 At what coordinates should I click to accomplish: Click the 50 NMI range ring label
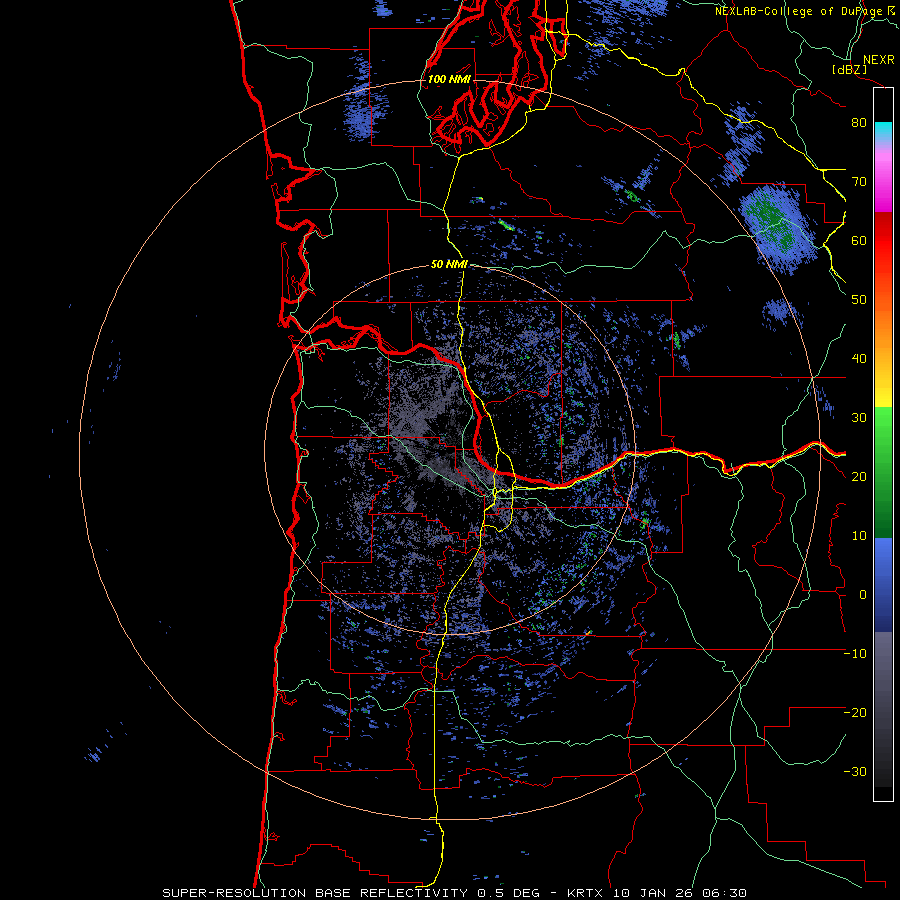coord(449,265)
